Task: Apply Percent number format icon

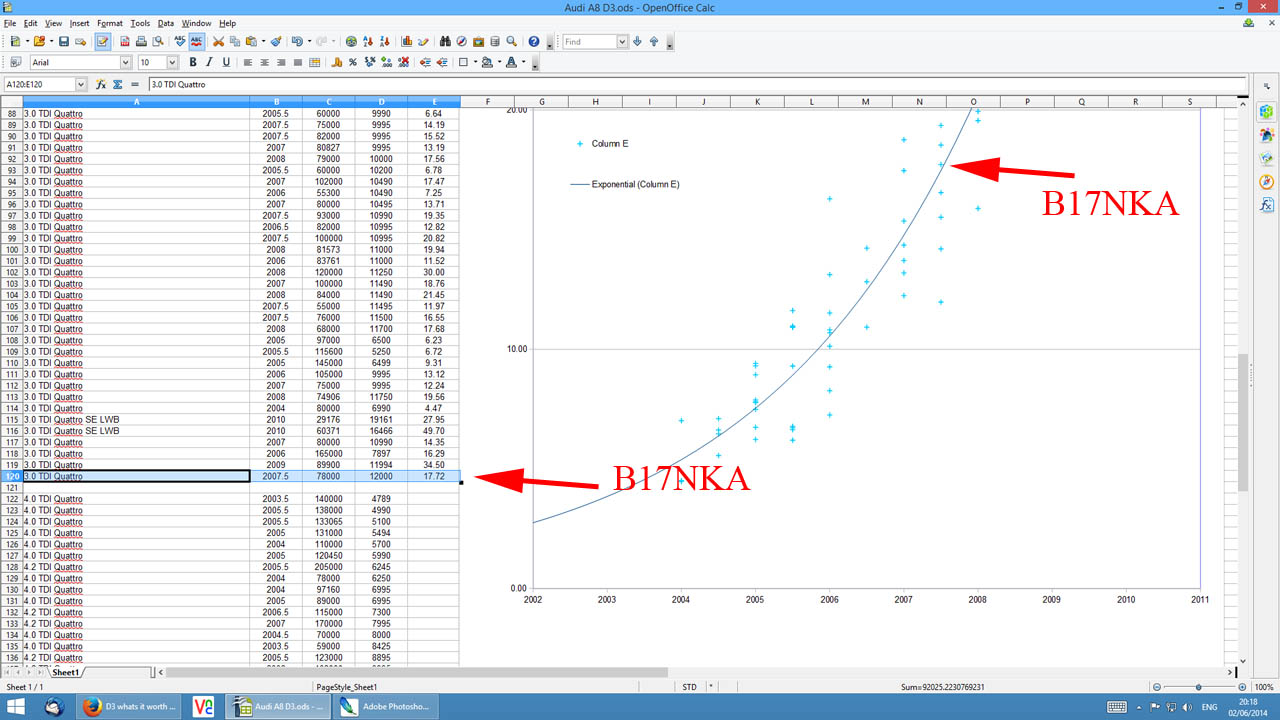Action: (353, 62)
